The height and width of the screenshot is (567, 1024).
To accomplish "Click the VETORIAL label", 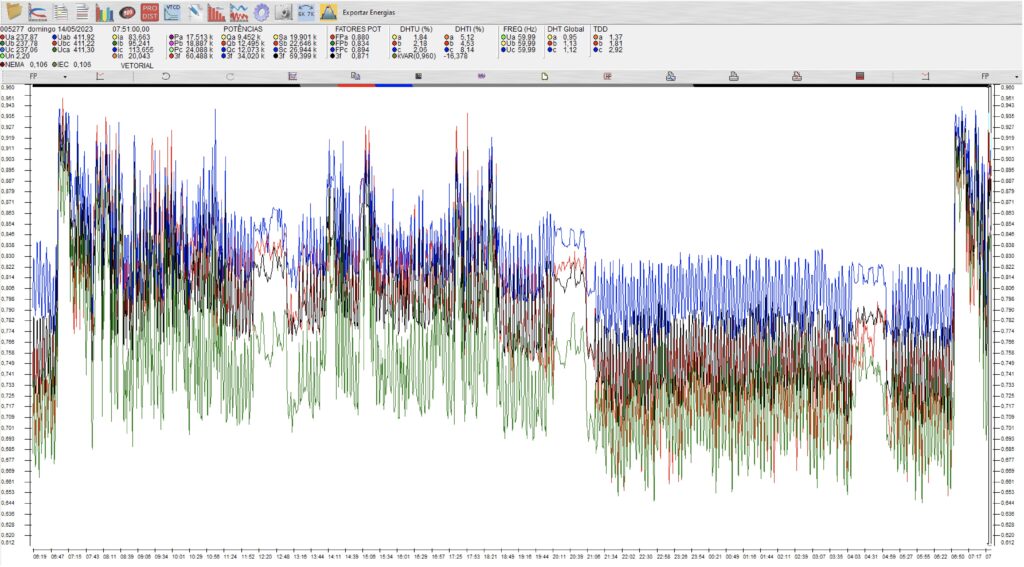I will coord(136,64).
